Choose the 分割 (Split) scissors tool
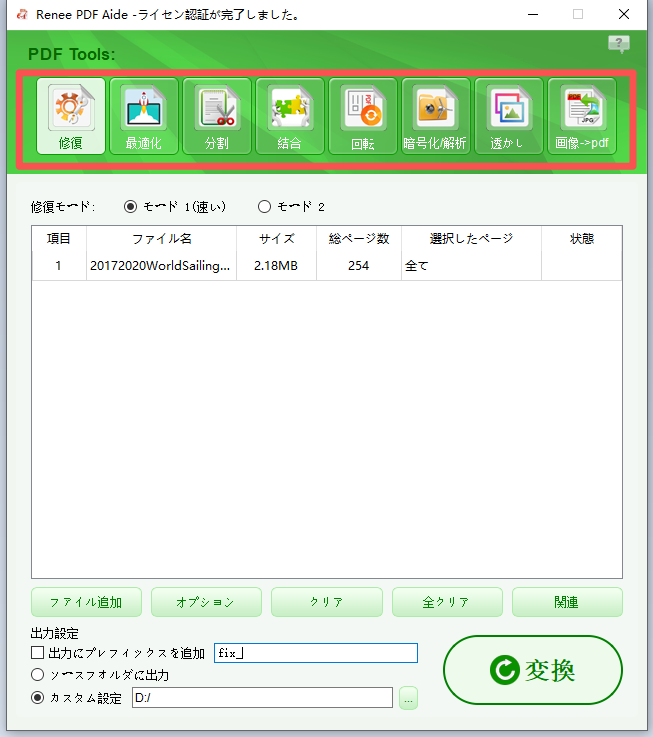The height and width of the screenshot is (737, 653). coord(217,116)
